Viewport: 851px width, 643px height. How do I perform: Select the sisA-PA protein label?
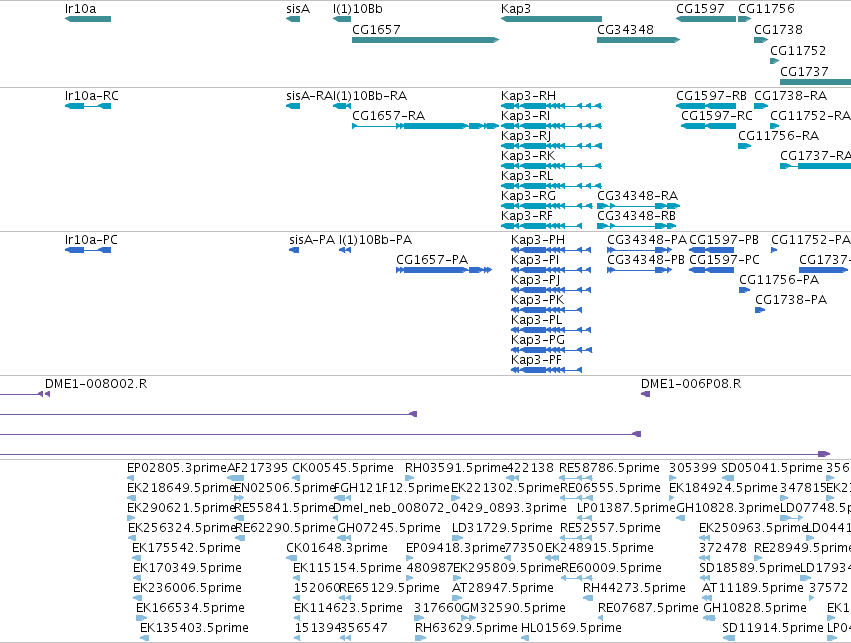[312, 240]
